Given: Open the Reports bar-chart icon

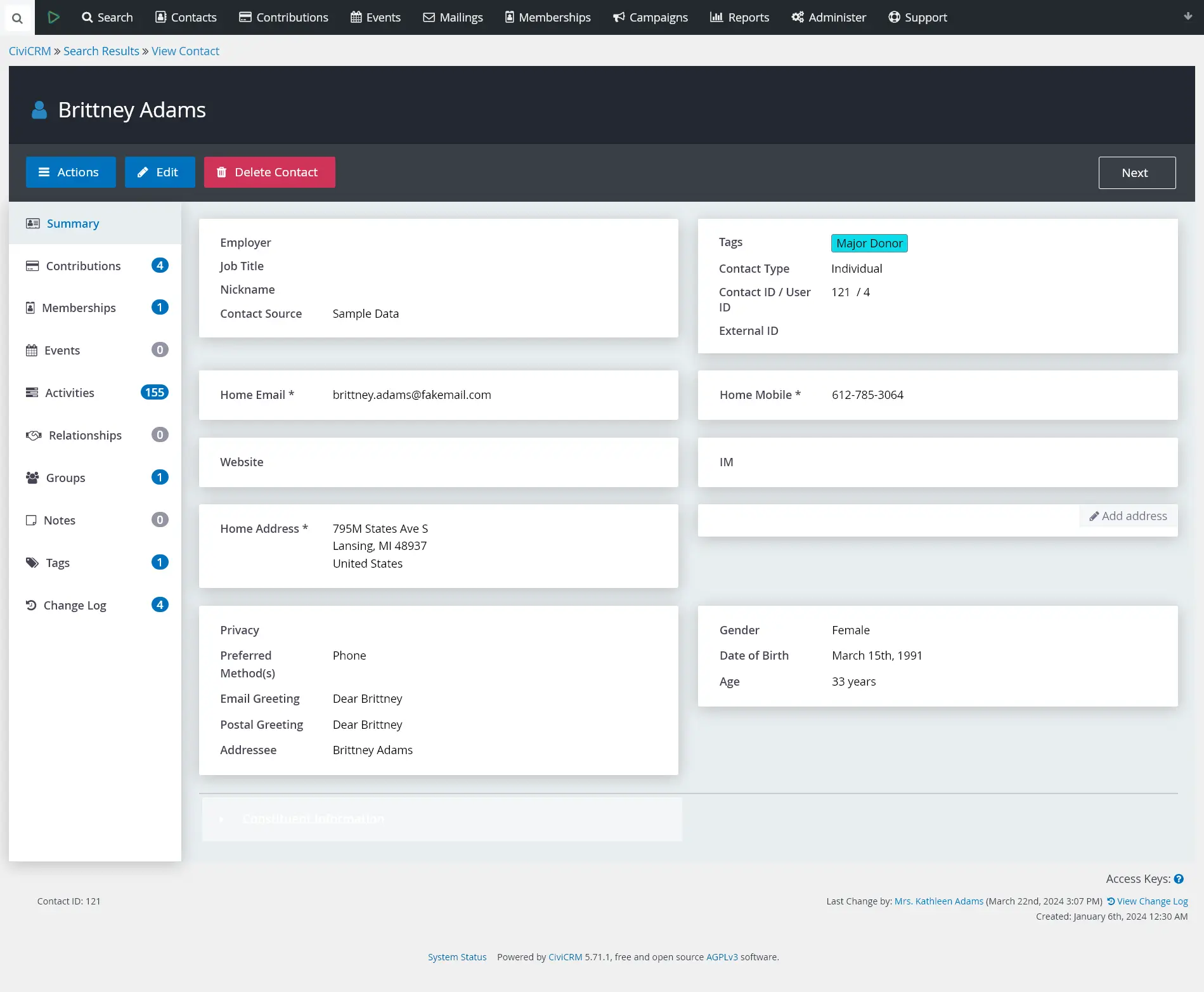Looking at the screenshot, I should (718, 17).
